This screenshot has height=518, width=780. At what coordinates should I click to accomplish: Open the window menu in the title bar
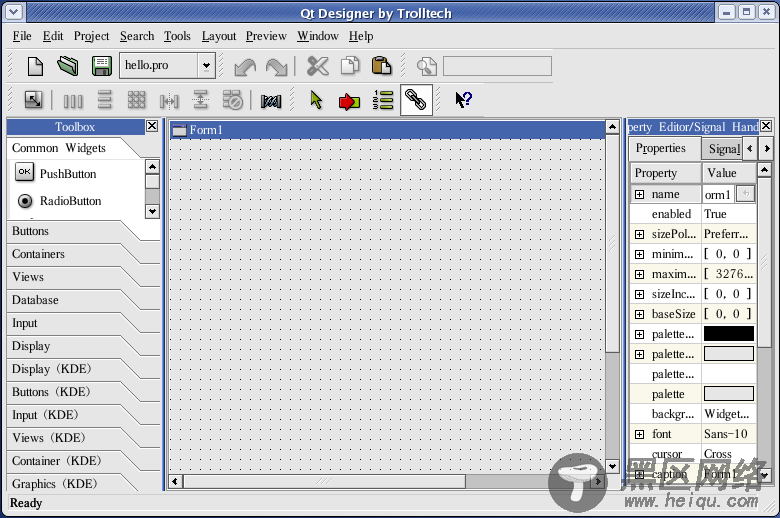coord(14,12)
